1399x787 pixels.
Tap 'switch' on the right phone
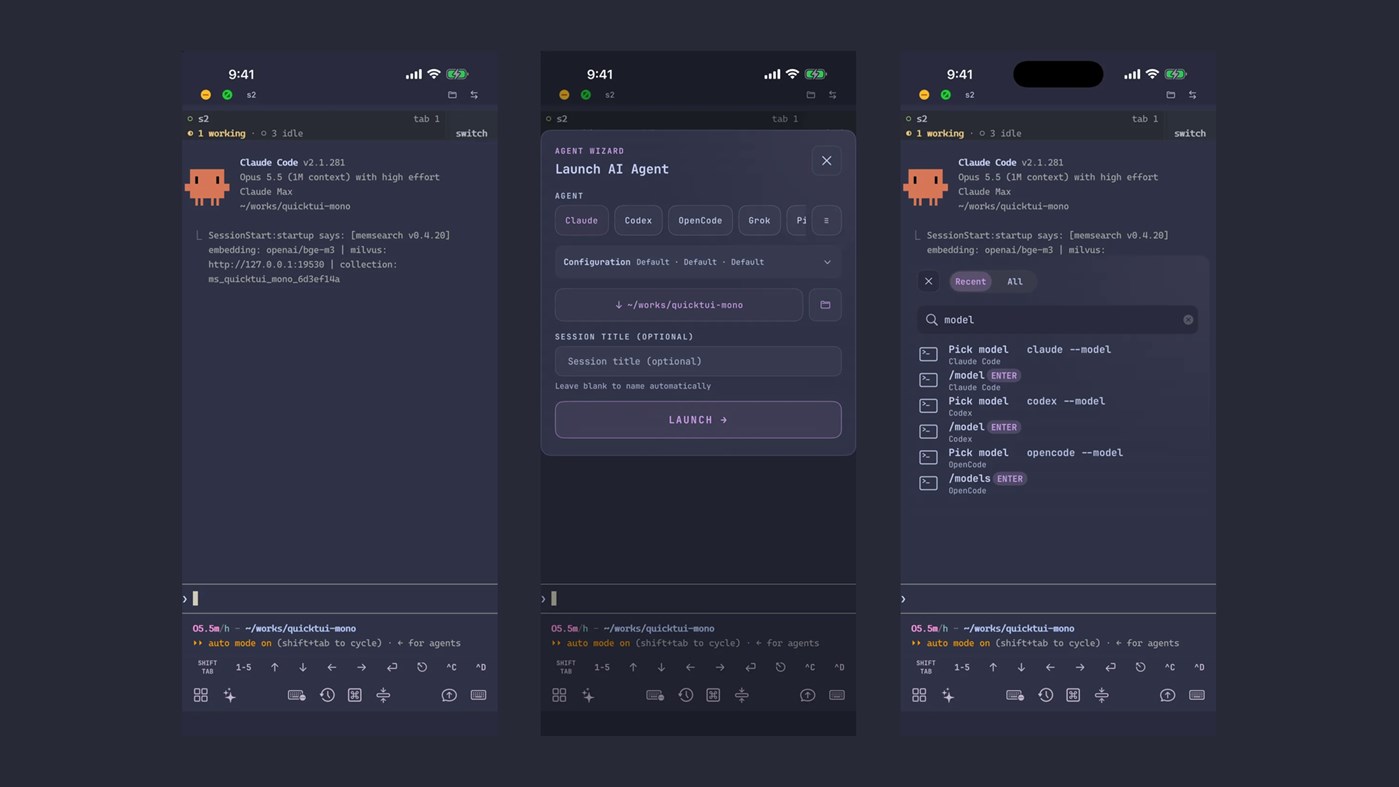click(1190, 133)
